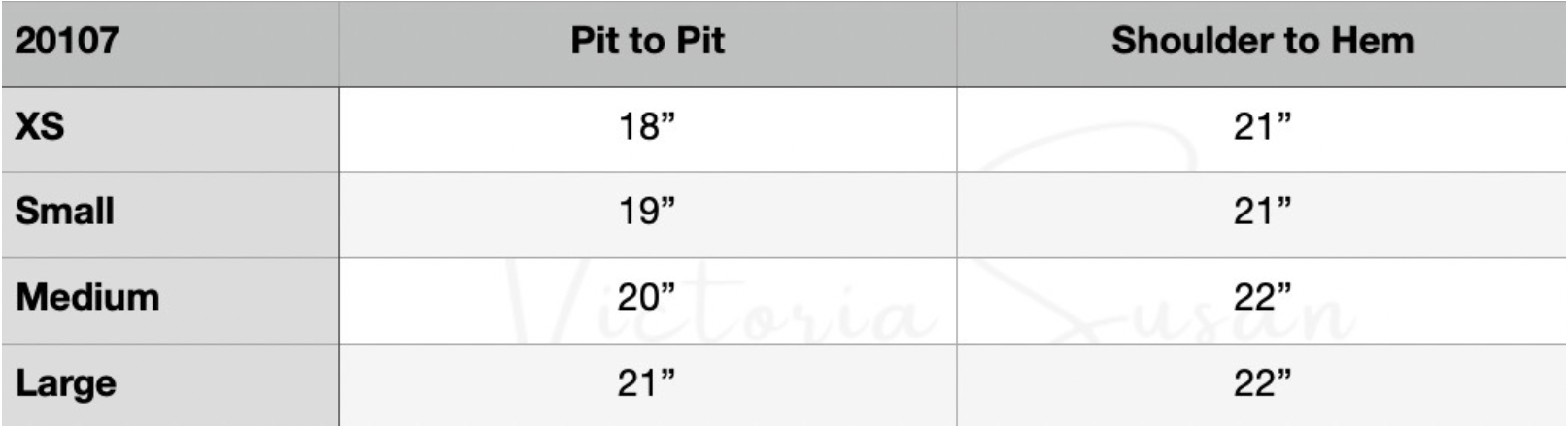The height and width of the screenshot is (429, 1568).
Task: Select the Small row label
Action: click(65, 212)
